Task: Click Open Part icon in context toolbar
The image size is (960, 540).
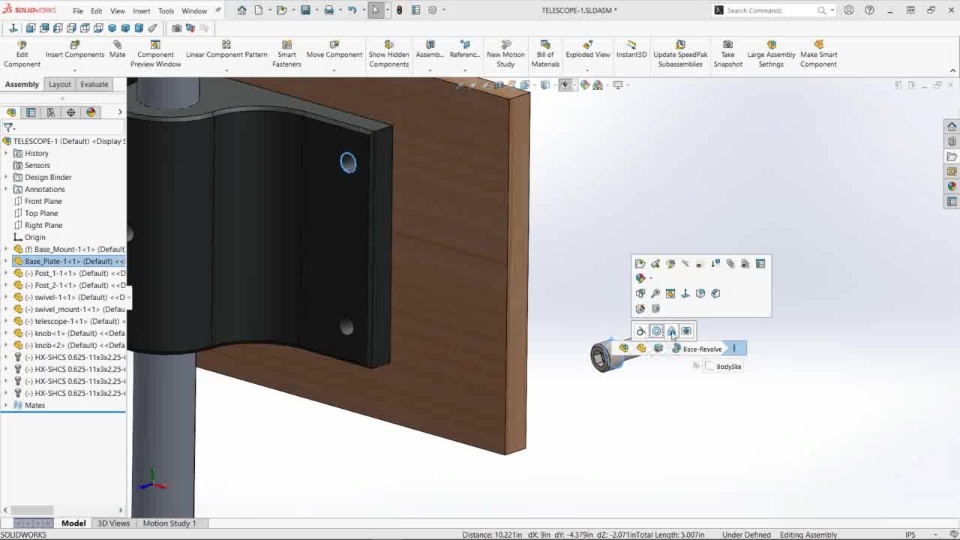Action: pos(640,263)
